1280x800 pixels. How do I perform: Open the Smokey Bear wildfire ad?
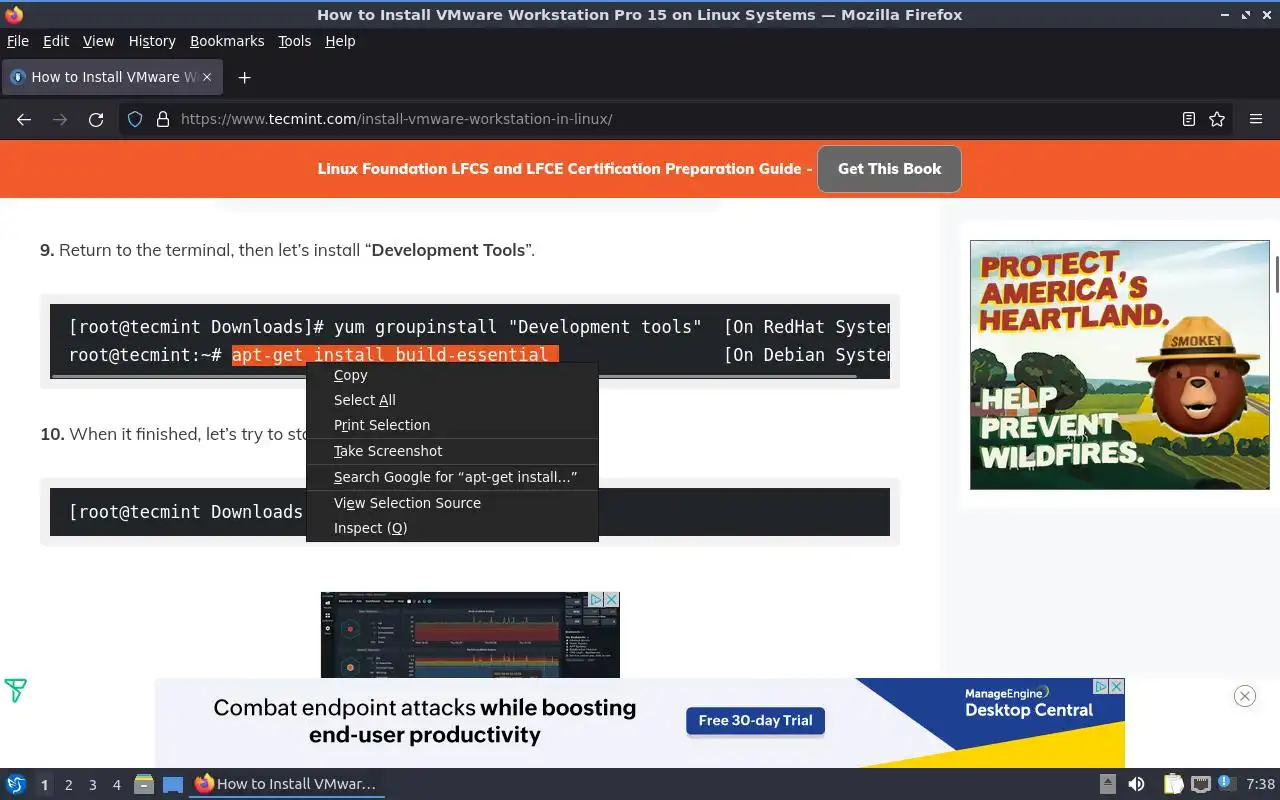(x=1119, y=365)
